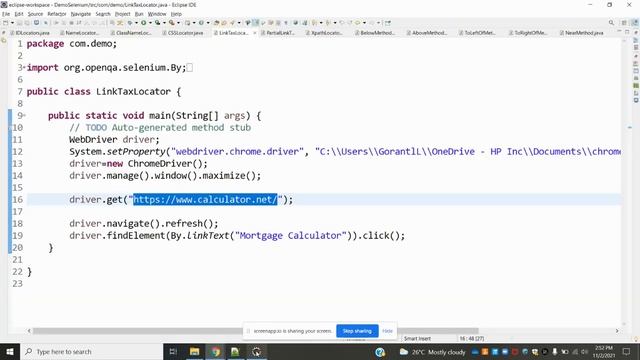The width and height of the screenshot is (640, 360).
Task: Open the Project menu
Action: tap(122, 14)
